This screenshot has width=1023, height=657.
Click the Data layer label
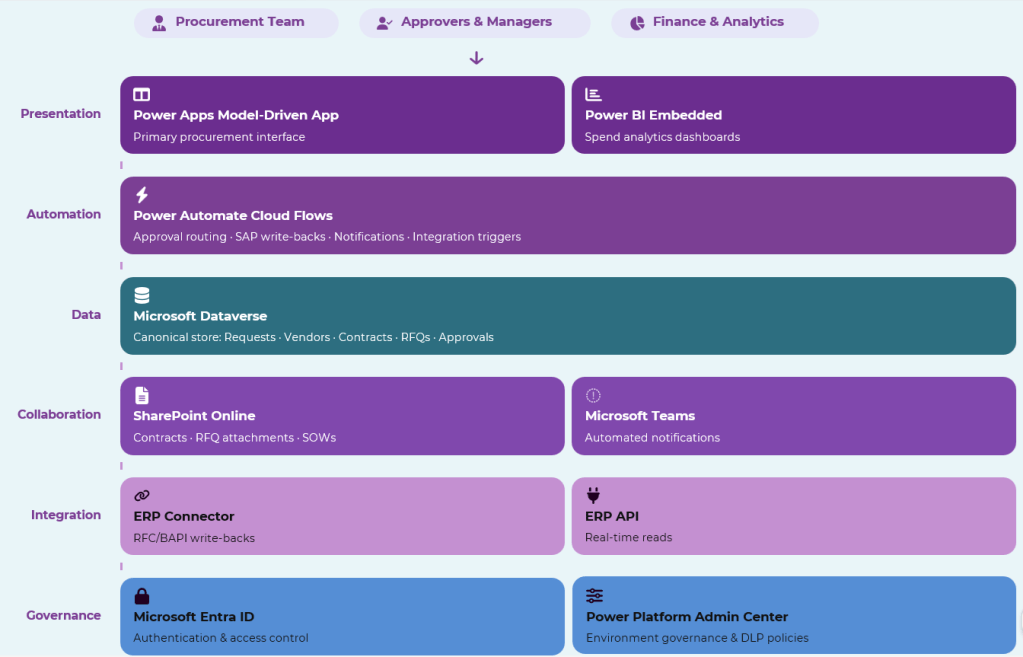tap(86, 314)
